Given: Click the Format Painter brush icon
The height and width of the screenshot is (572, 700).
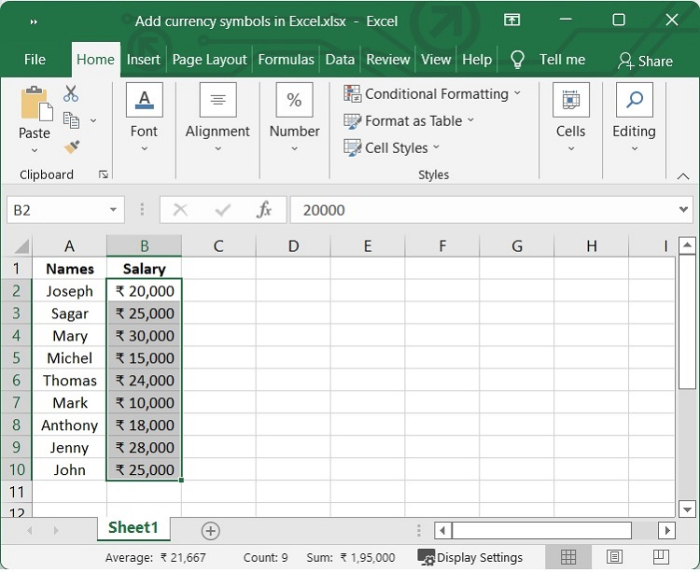Looking at the screenshot, I should click(x=71, y=147).
